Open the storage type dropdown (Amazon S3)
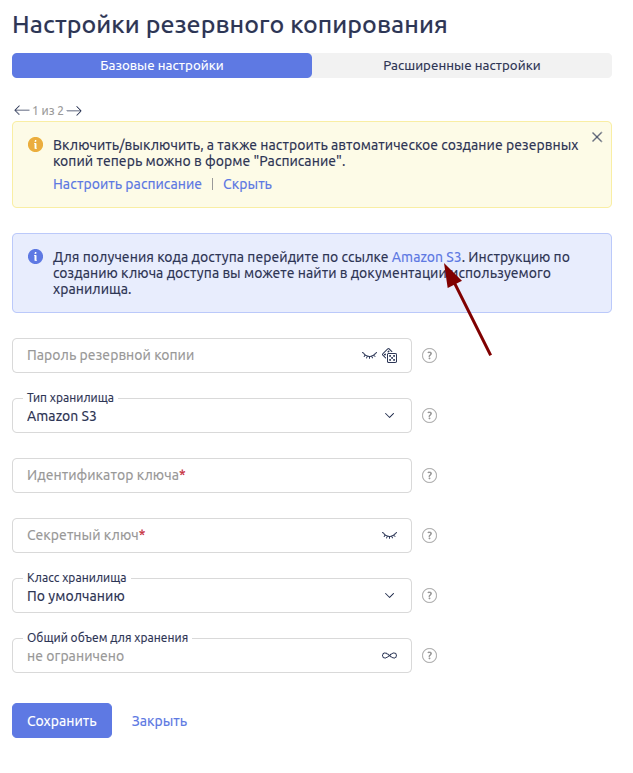This screenshot has height=773, width=633. (212, 416)
